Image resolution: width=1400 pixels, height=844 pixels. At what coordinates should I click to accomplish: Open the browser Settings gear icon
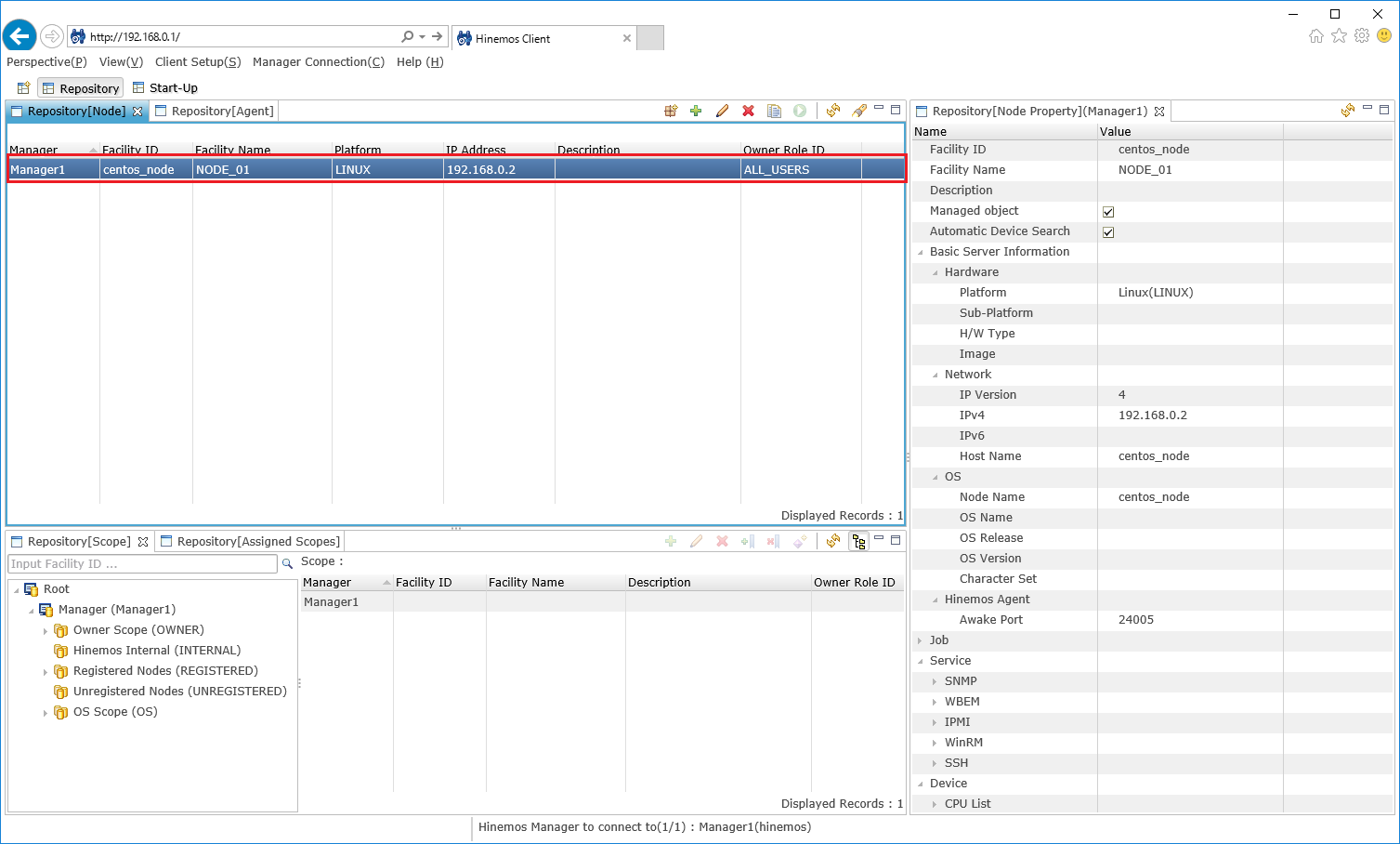(1362, 36)
